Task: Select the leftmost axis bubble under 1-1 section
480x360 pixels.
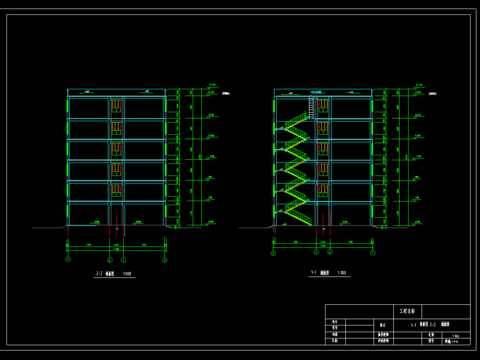Action: point(273,253)
